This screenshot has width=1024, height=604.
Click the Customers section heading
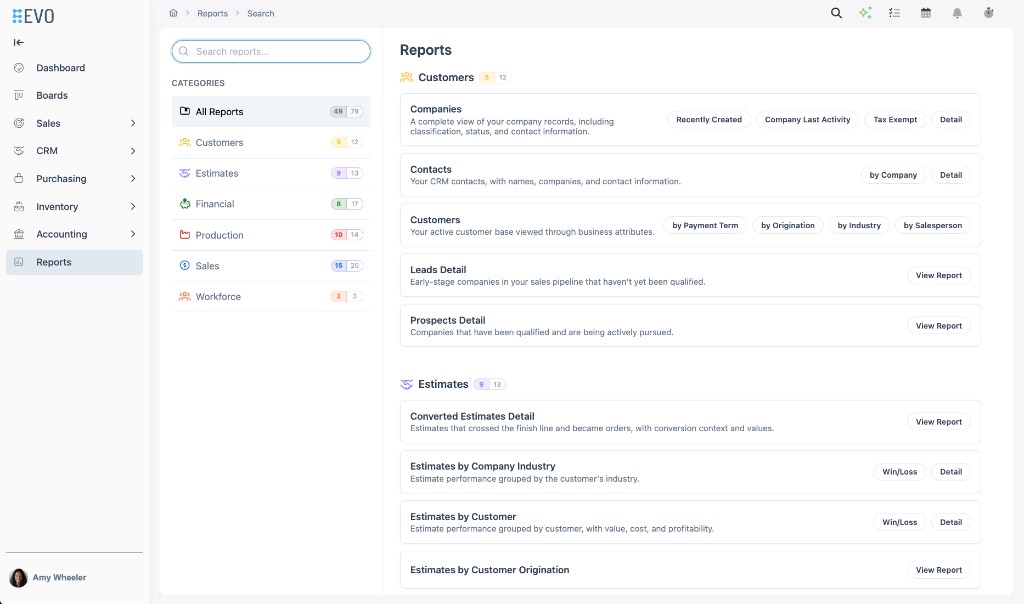point(446,77)
